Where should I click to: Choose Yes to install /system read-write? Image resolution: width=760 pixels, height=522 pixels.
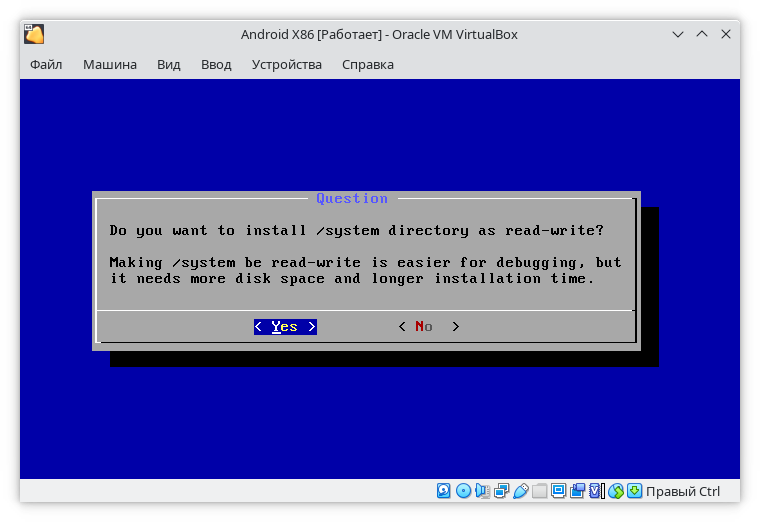point(285,327)
